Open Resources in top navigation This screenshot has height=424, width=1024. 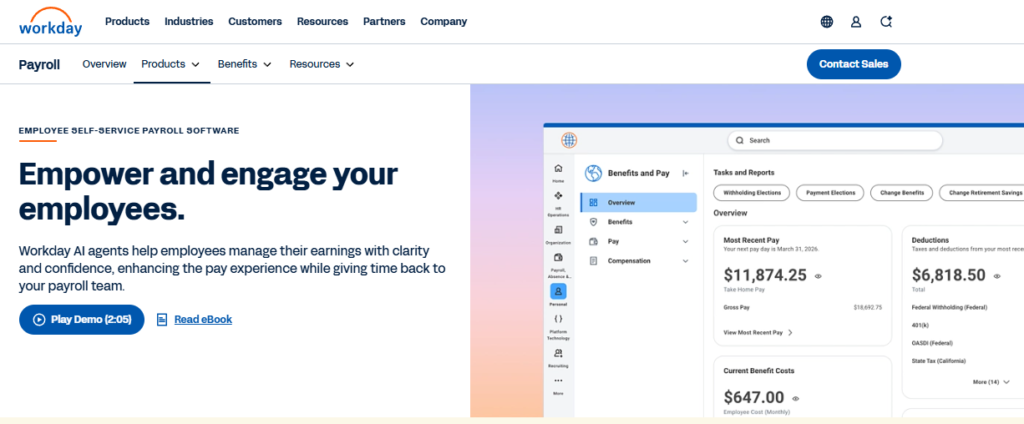pos(323,22)
